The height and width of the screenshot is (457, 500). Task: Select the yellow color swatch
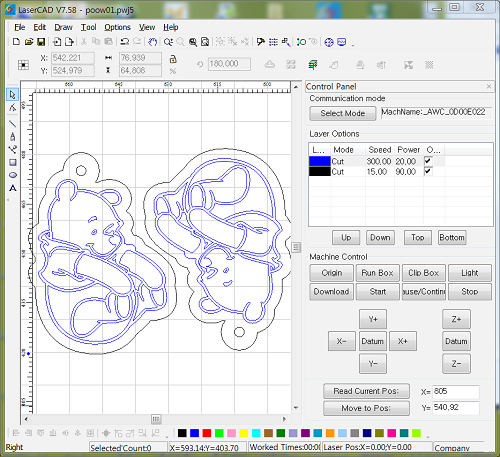pos(244,433)
